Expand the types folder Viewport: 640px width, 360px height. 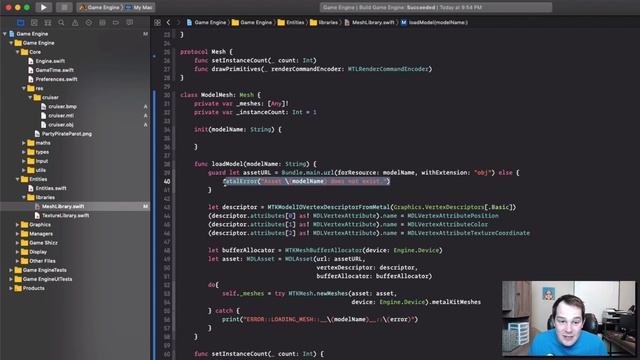click(x=24, y=152)
